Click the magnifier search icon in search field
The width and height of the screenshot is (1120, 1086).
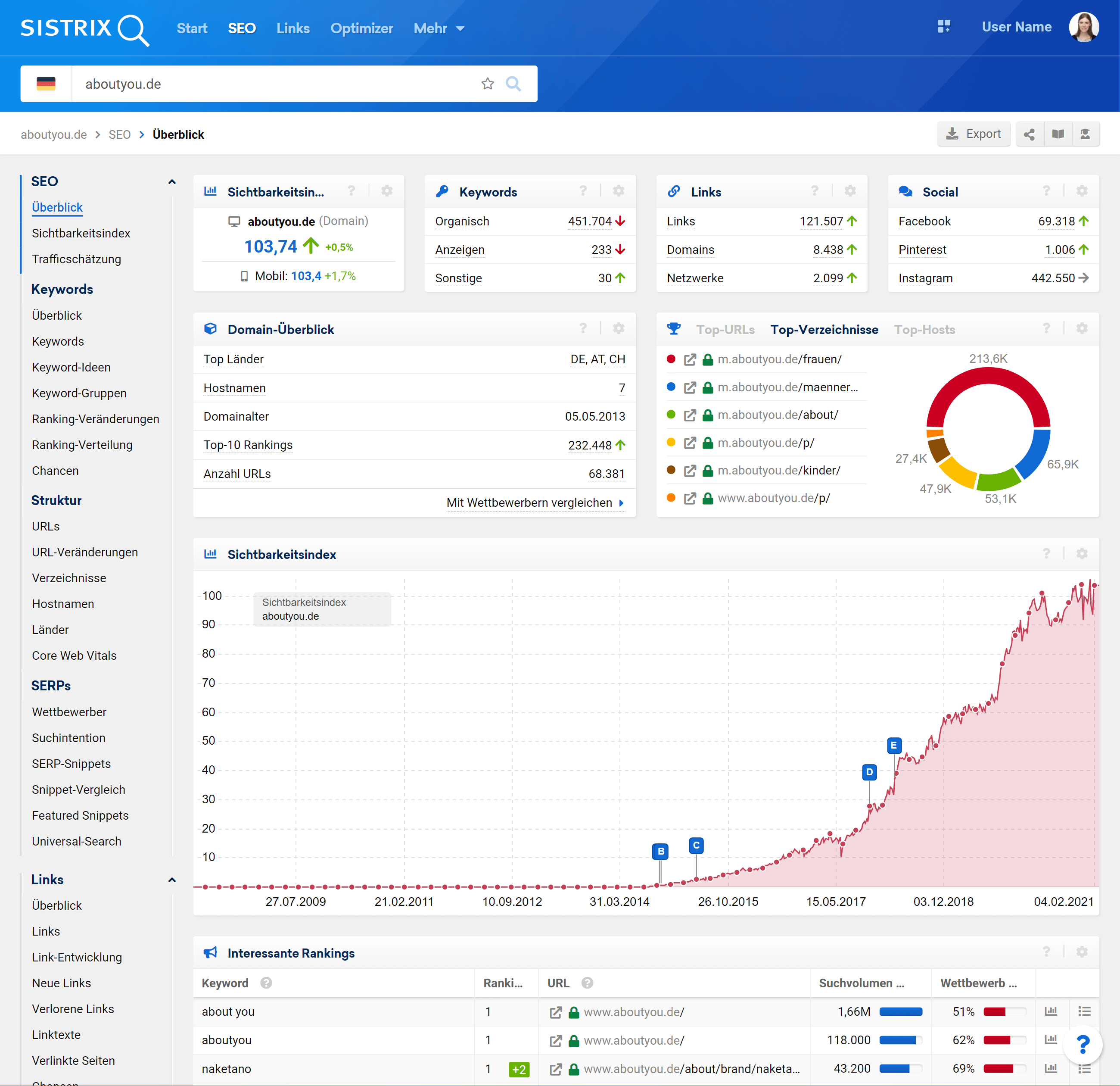pyautogui.click(x=513, y=84)
